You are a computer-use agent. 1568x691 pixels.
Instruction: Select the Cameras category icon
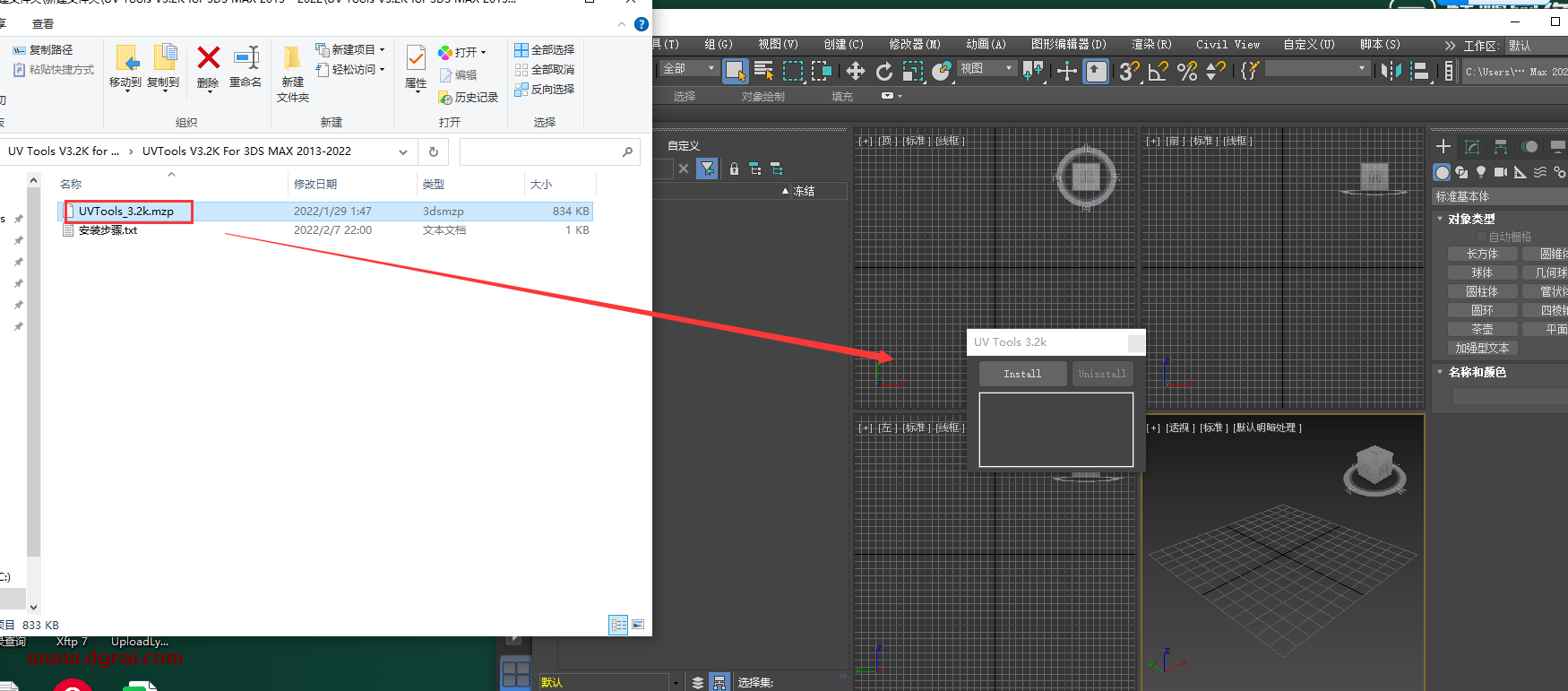(x=1501, y=172)
